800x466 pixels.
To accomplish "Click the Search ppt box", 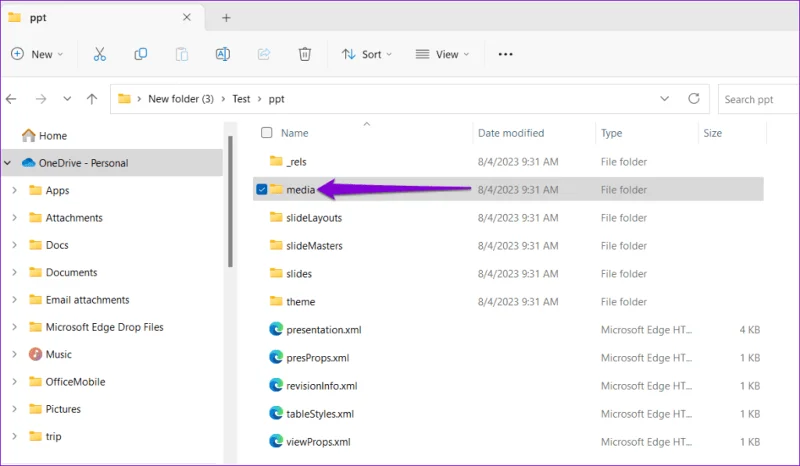I will [x=758, y=99].
